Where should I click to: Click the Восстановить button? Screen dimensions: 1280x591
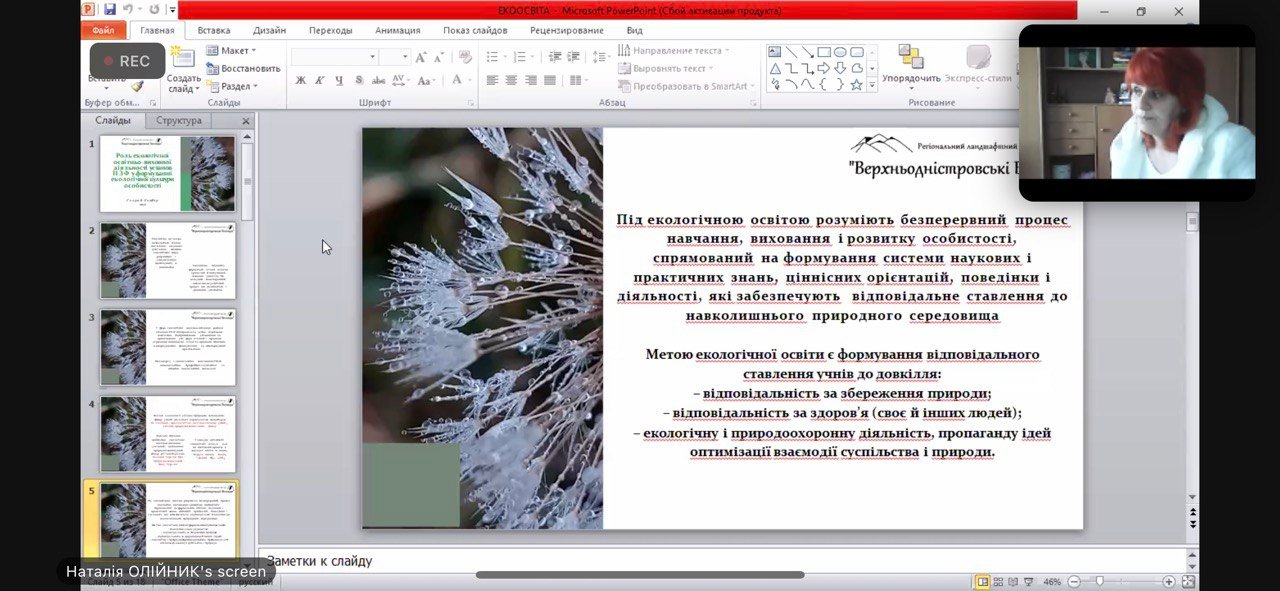[243, 68]
